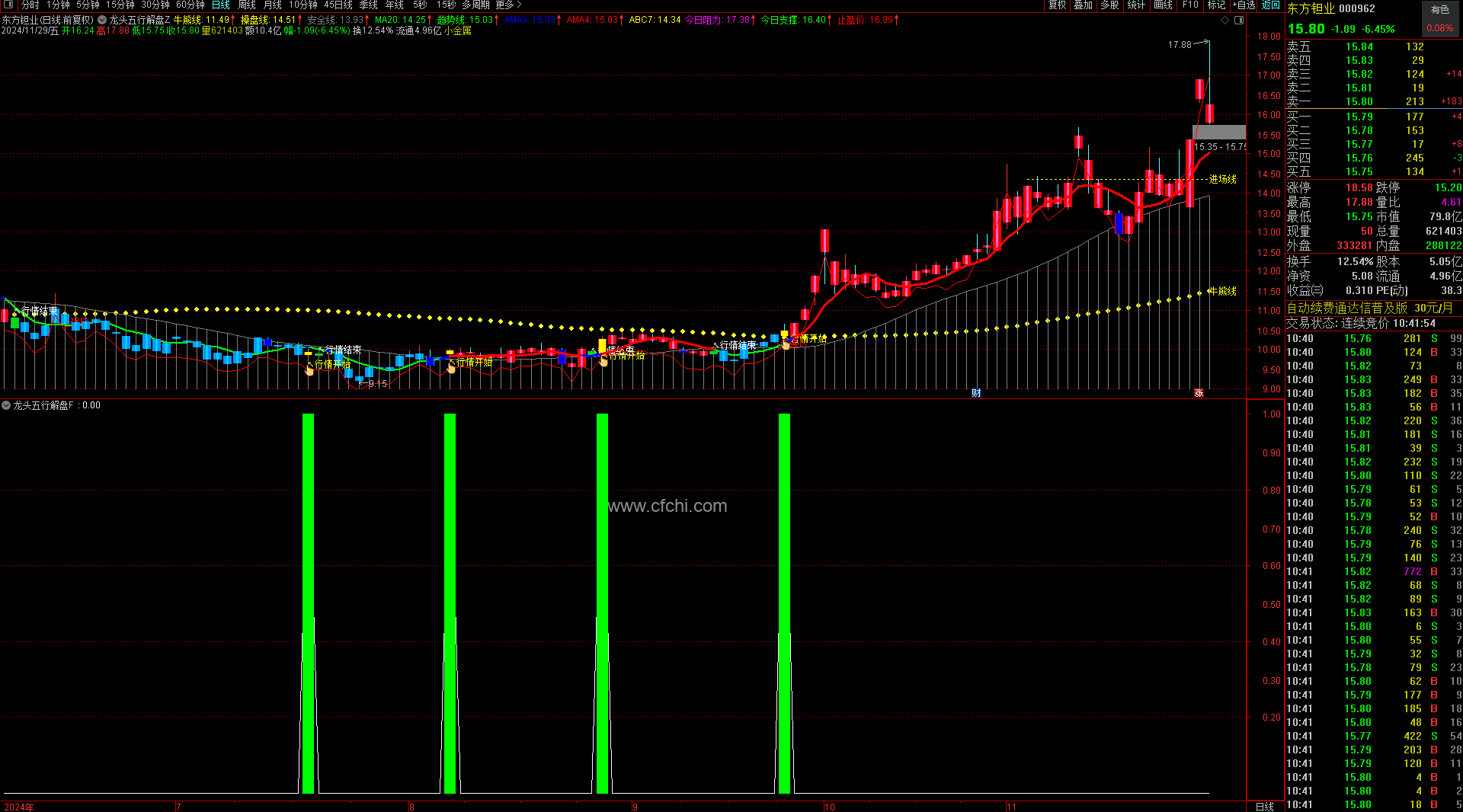The height and width of the screenshot is (812, 1463).
Task: Select the 15分钟 timeframe
Action: coord(120,5)
